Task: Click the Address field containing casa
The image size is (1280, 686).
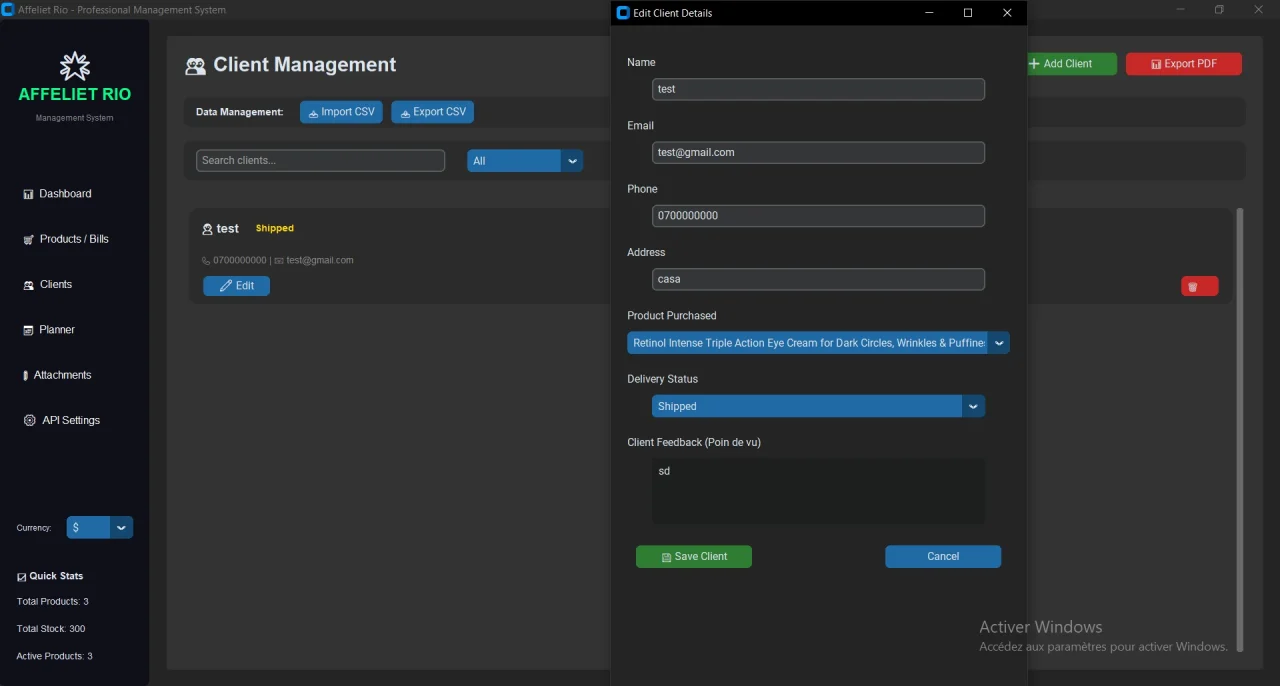Action: (x=818, y=279)
